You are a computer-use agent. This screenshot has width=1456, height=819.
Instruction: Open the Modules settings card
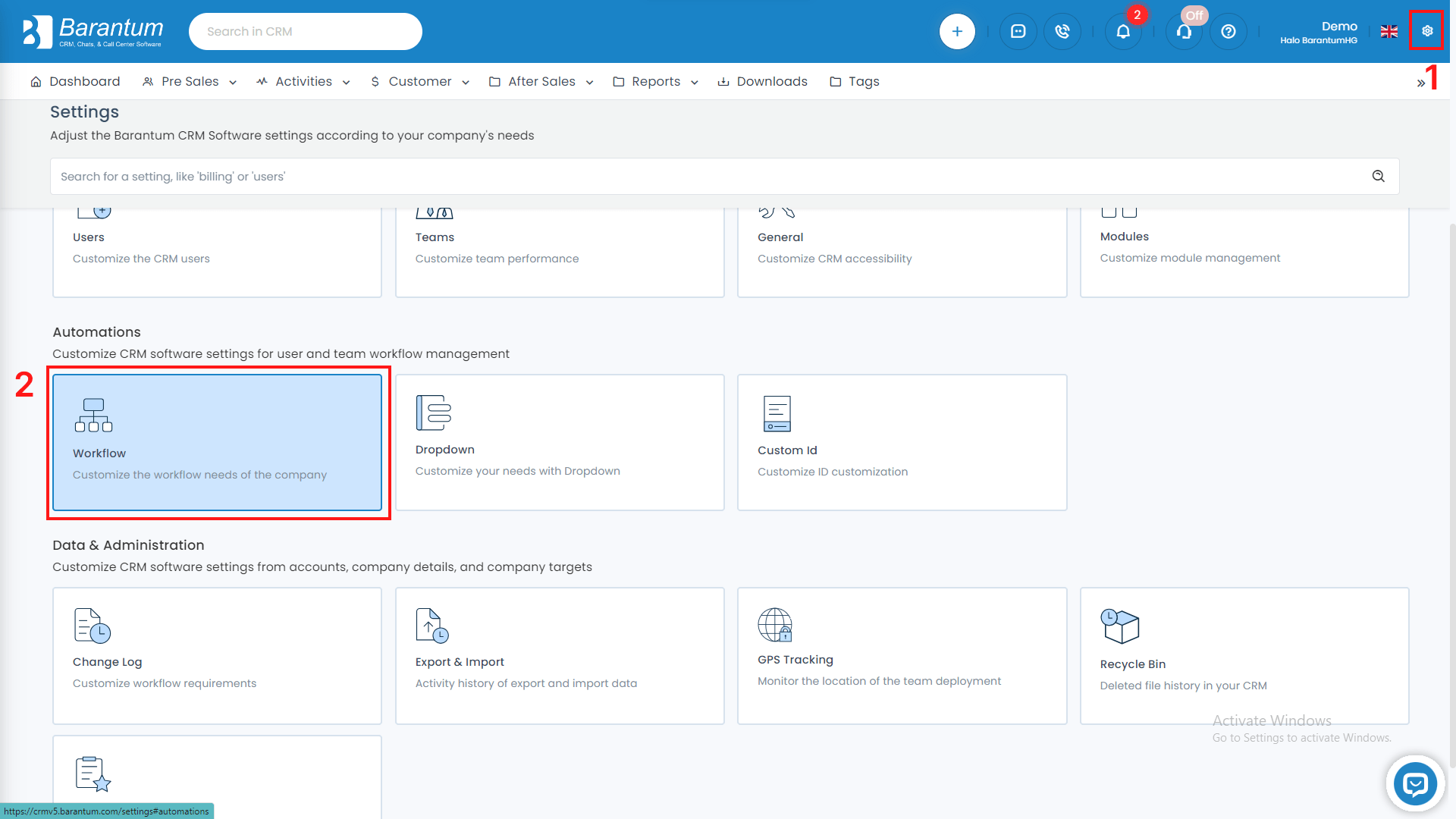pyautogui.click(x=1244, y=253)
